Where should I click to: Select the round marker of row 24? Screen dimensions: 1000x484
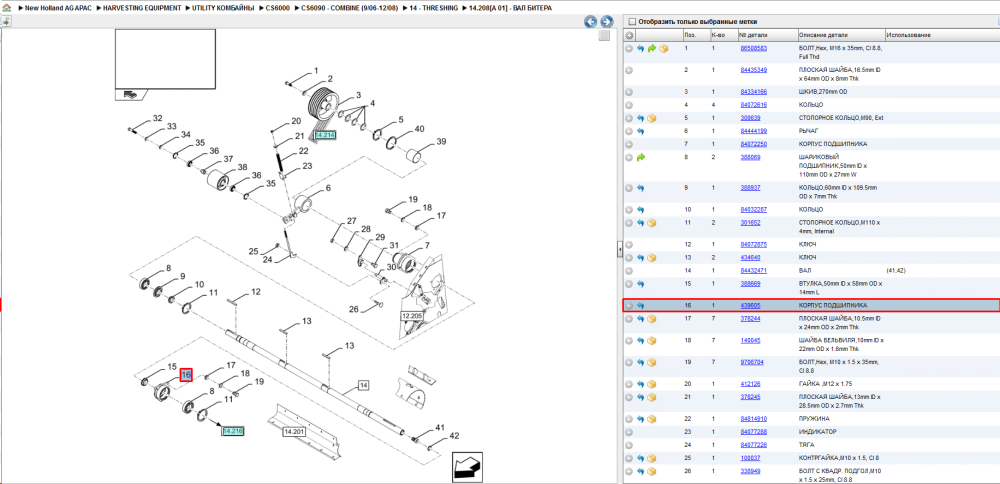[x=629, y=445]
